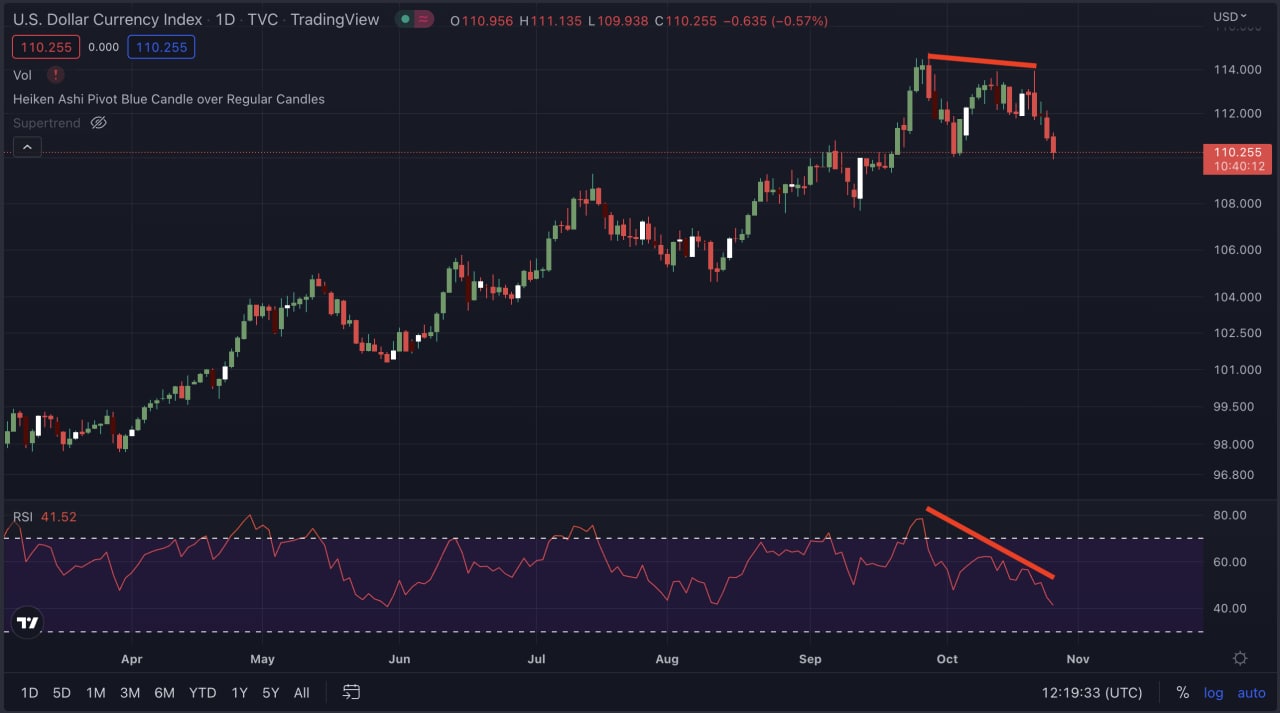Click the red-outlined 110.255 price box

coord(46,47)
